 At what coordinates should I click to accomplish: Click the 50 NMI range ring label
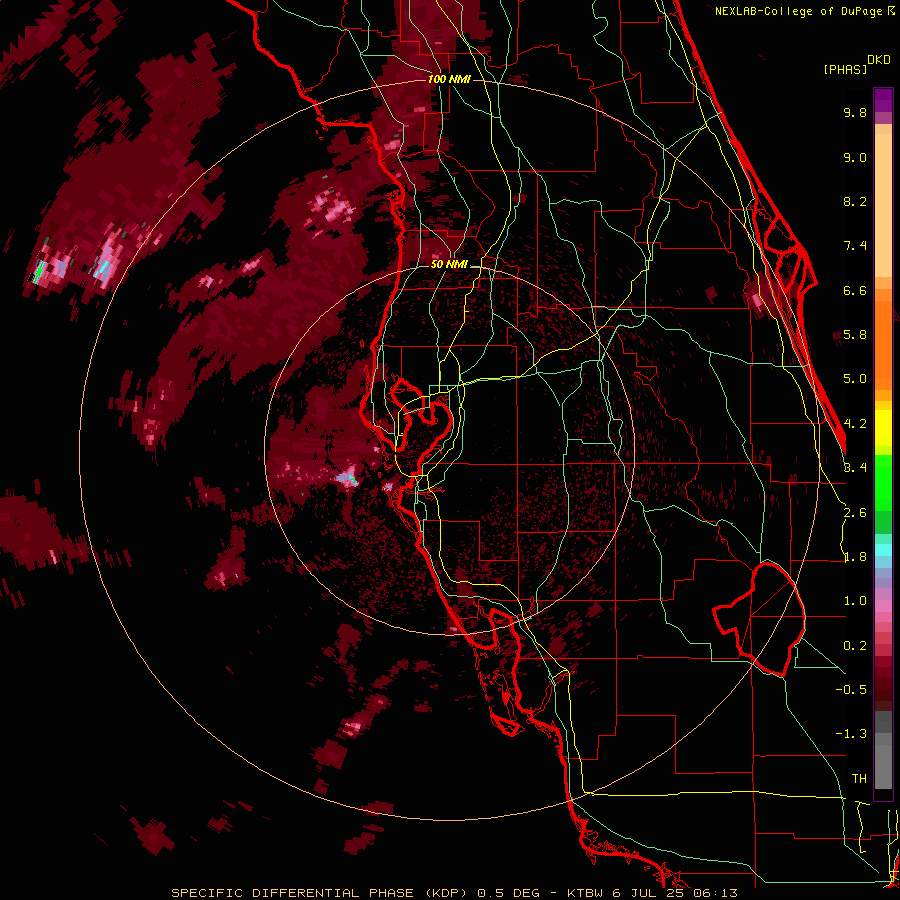(x=449, y=265)
